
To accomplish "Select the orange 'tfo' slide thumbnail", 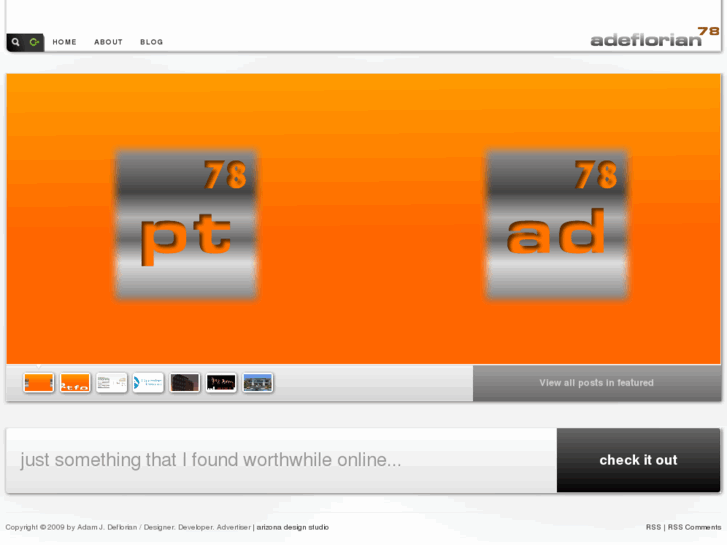I will [75, 383].
